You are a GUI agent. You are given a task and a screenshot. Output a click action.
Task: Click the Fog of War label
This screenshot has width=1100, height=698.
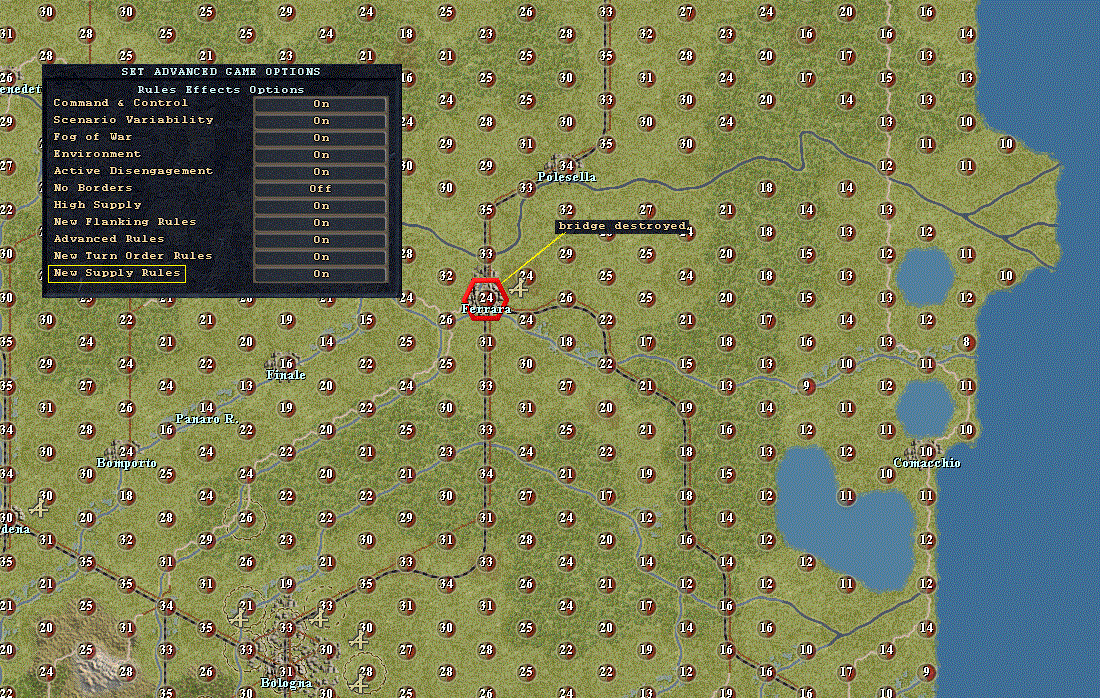click(93, 137)
